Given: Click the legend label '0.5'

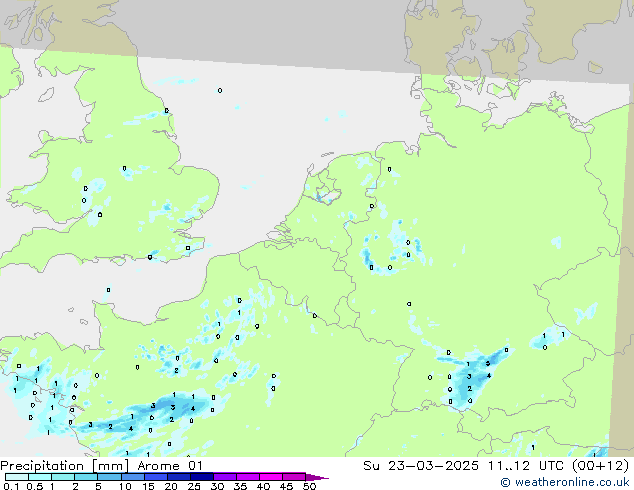Looking at the screenshot, I should pyautogui.click(x=34, y=486).
